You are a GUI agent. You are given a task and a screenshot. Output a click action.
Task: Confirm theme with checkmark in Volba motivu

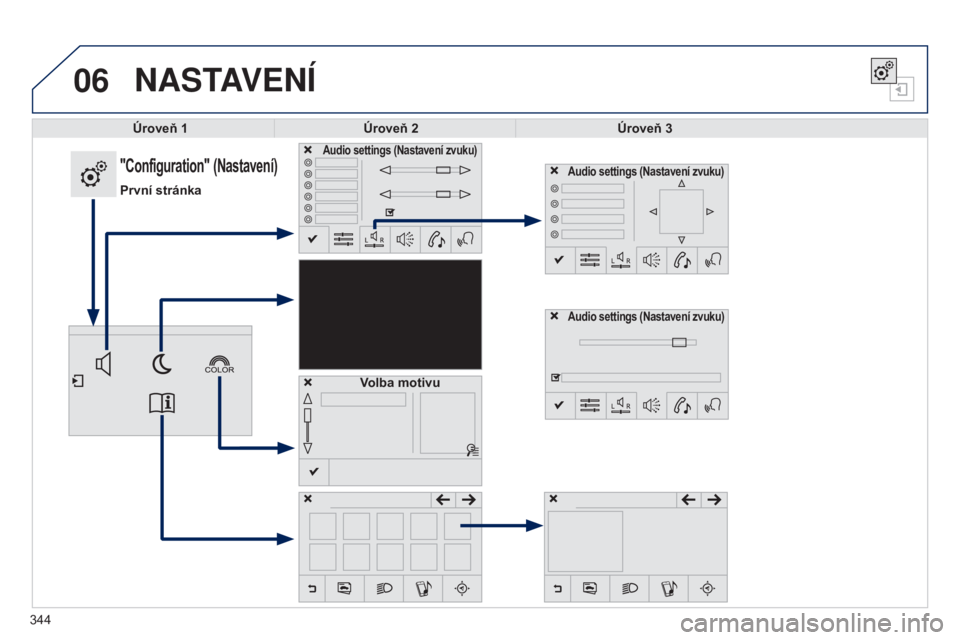coord(313,472)
